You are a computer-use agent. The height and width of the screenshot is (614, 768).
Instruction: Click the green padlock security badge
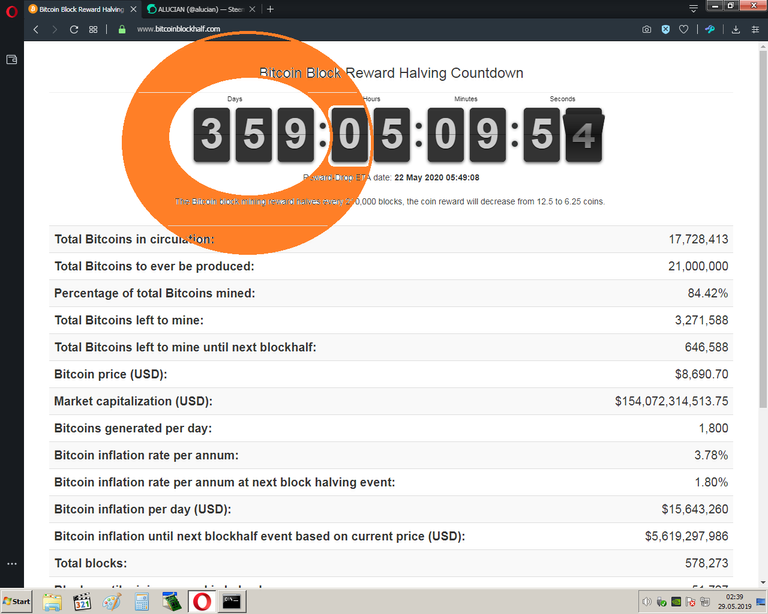point(122,29)
